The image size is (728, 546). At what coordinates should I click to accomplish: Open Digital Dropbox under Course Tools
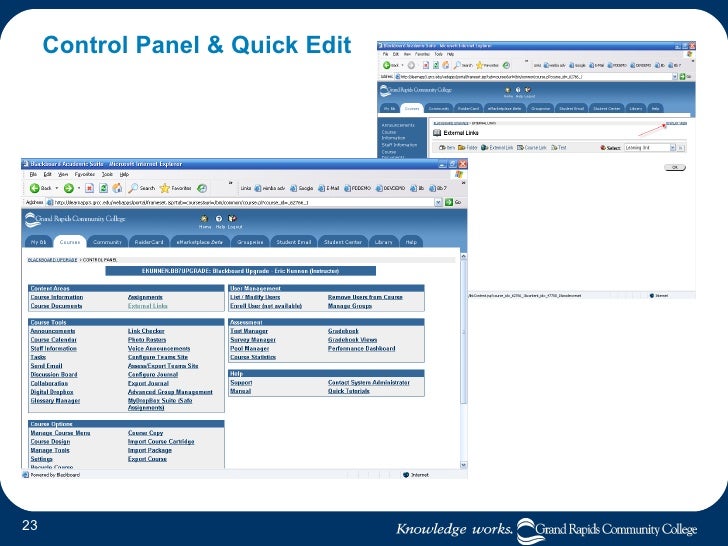tap(52, 392)
